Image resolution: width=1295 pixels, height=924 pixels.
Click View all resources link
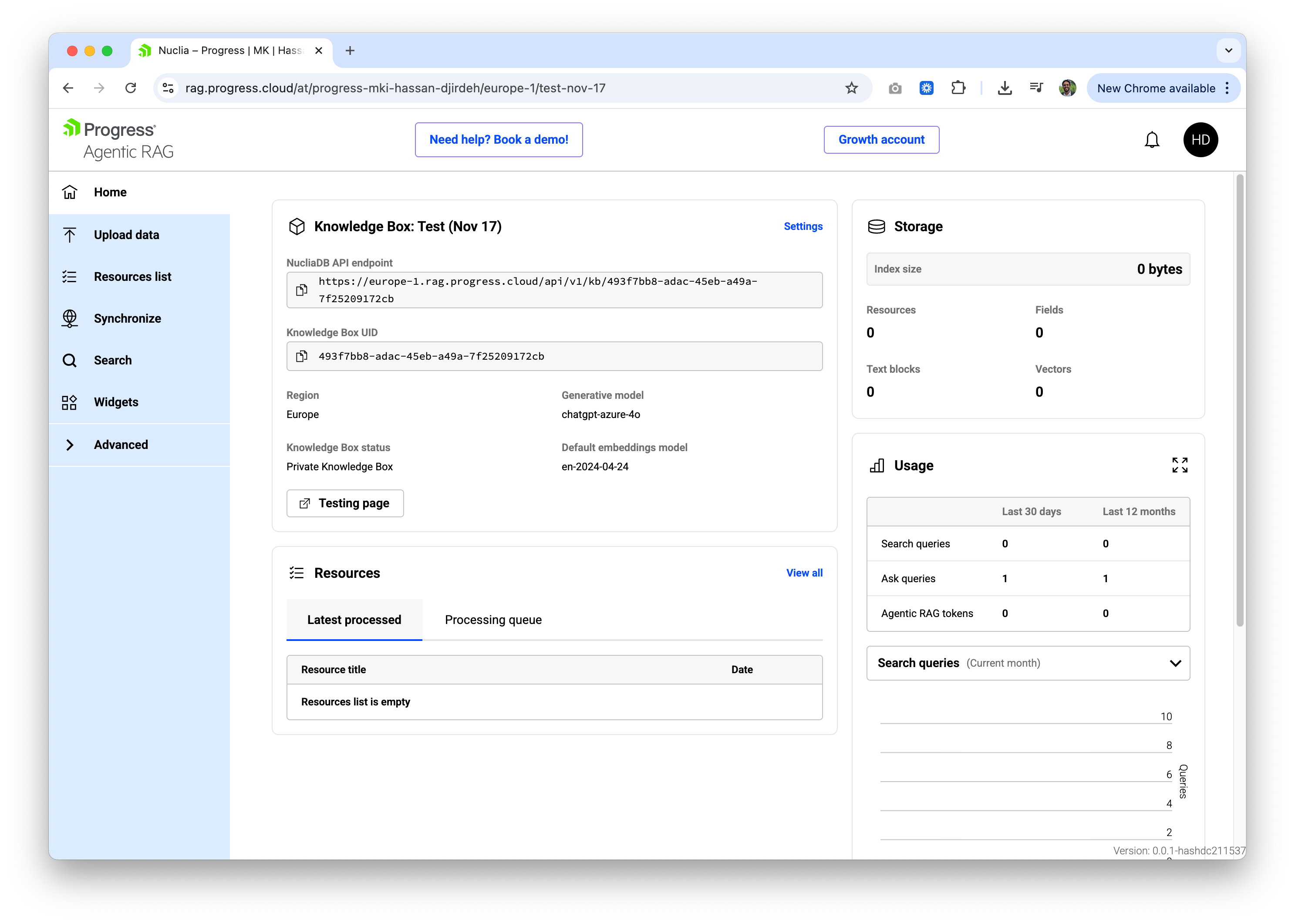coord(804,573)
